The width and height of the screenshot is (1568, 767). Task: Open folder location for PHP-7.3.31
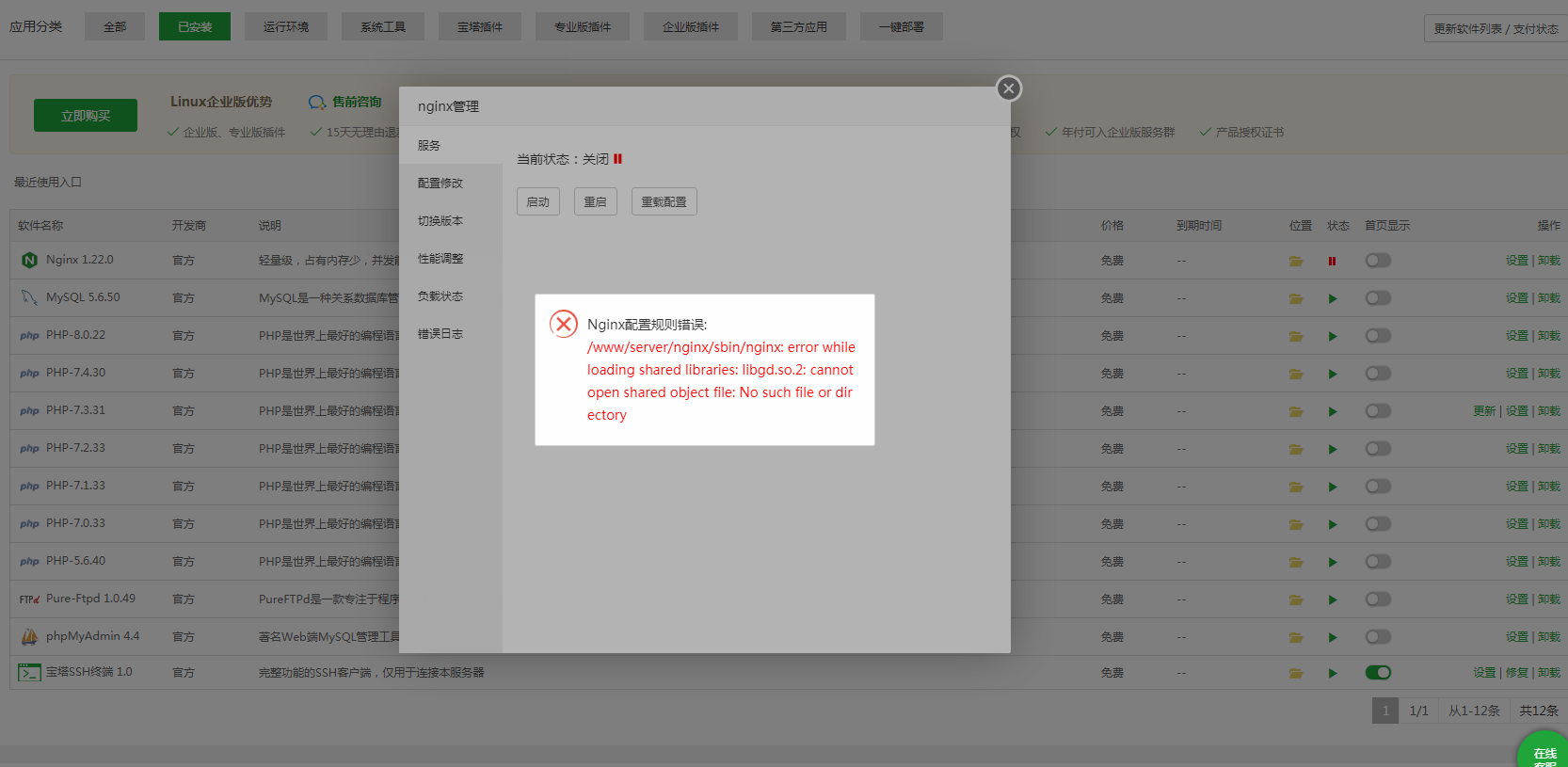pos(1296,411)
